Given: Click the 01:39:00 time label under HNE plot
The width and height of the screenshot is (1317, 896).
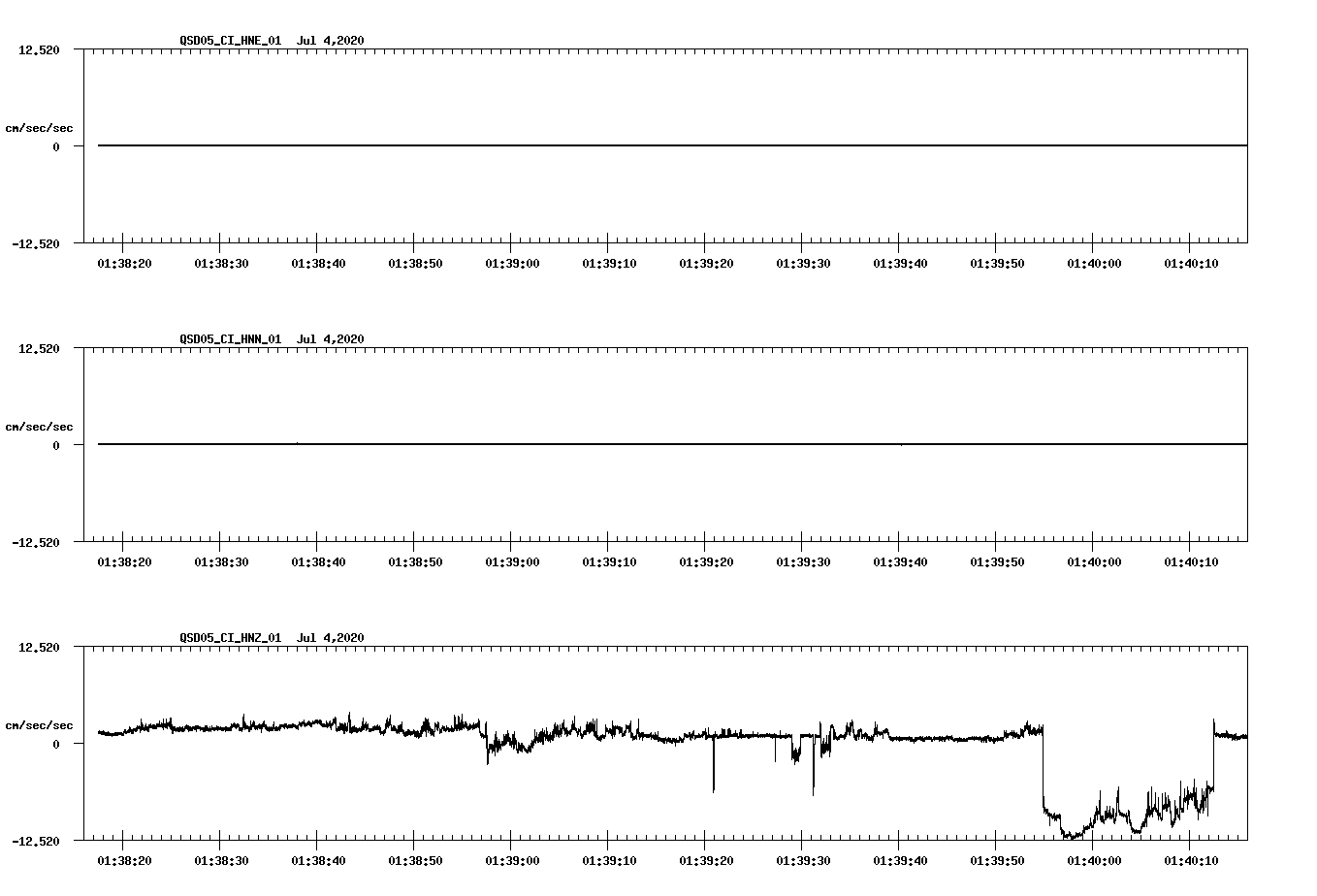Looking at the screenshot, I should click(512, 264).
